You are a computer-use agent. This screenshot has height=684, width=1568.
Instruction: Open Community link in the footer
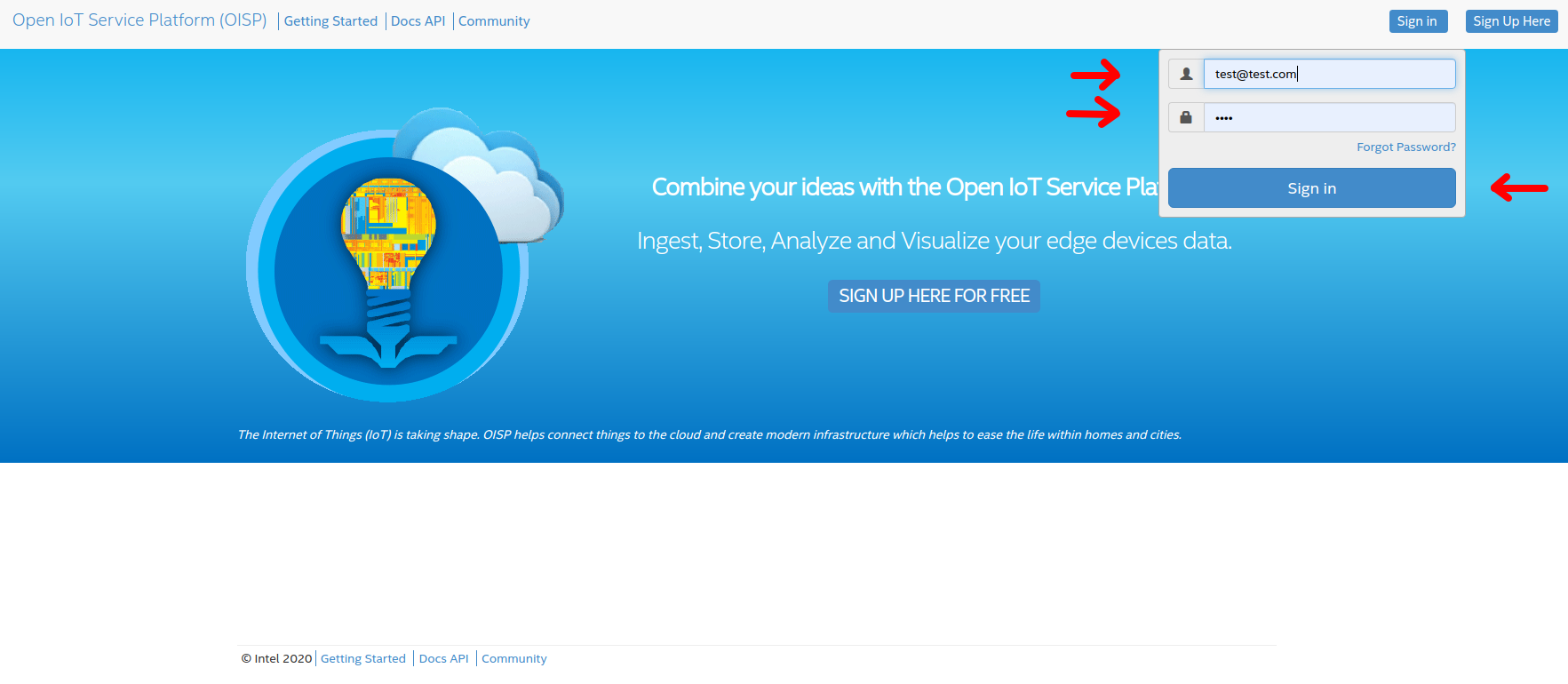[514, 659]
